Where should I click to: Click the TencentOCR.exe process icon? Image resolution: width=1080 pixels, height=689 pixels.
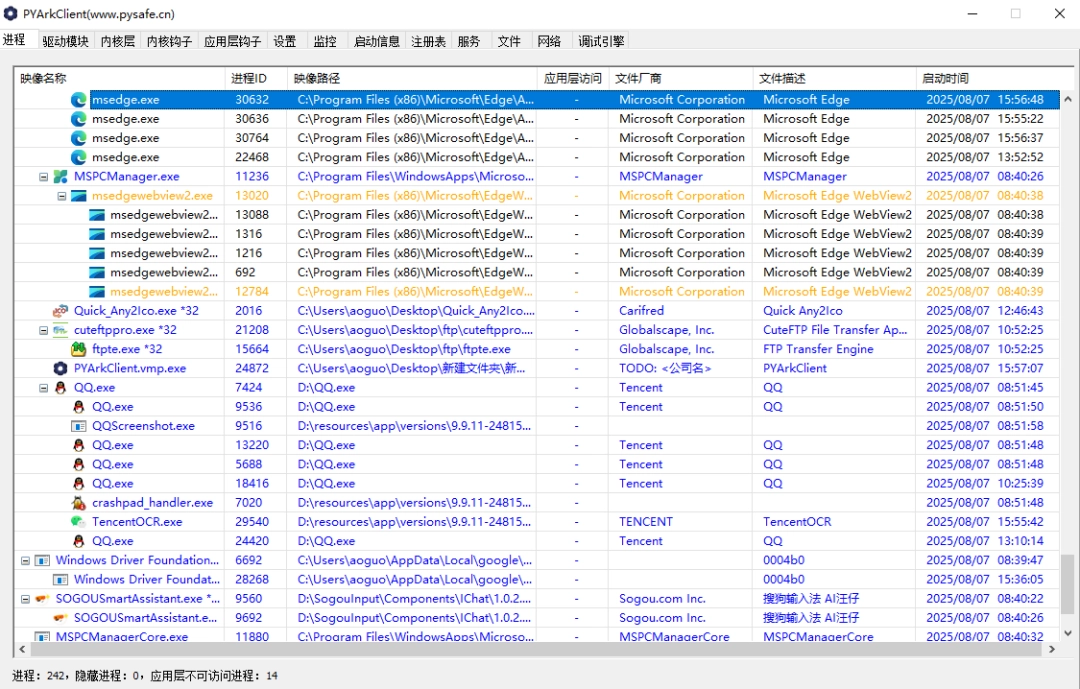coord(79,522)
